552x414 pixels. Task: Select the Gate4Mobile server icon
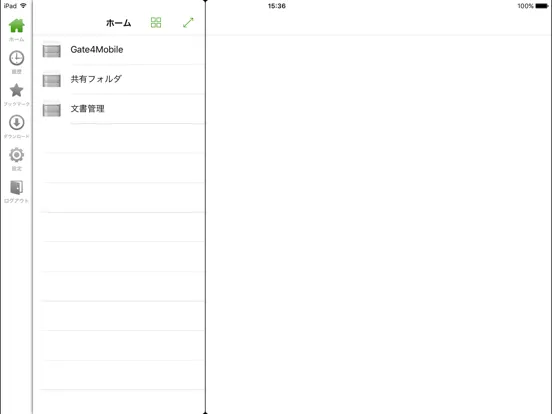coord(52,50)
